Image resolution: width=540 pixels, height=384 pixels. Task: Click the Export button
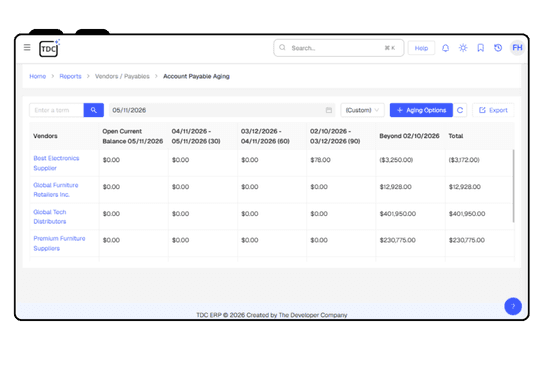click(493, 110)
